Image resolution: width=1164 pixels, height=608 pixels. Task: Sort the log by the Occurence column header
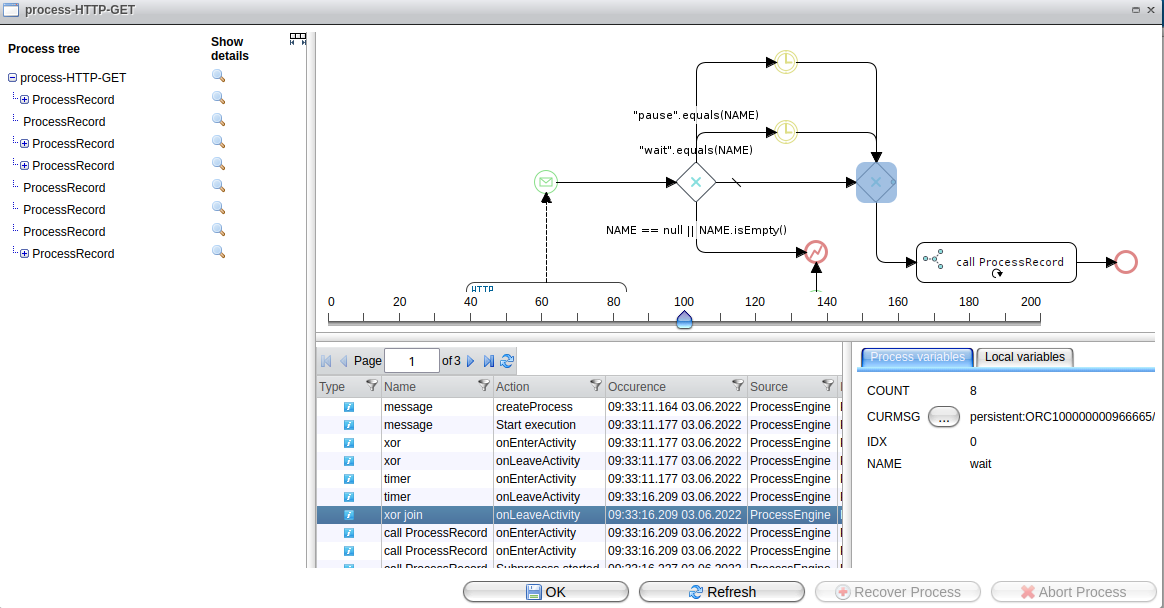[x=637, y=387]
